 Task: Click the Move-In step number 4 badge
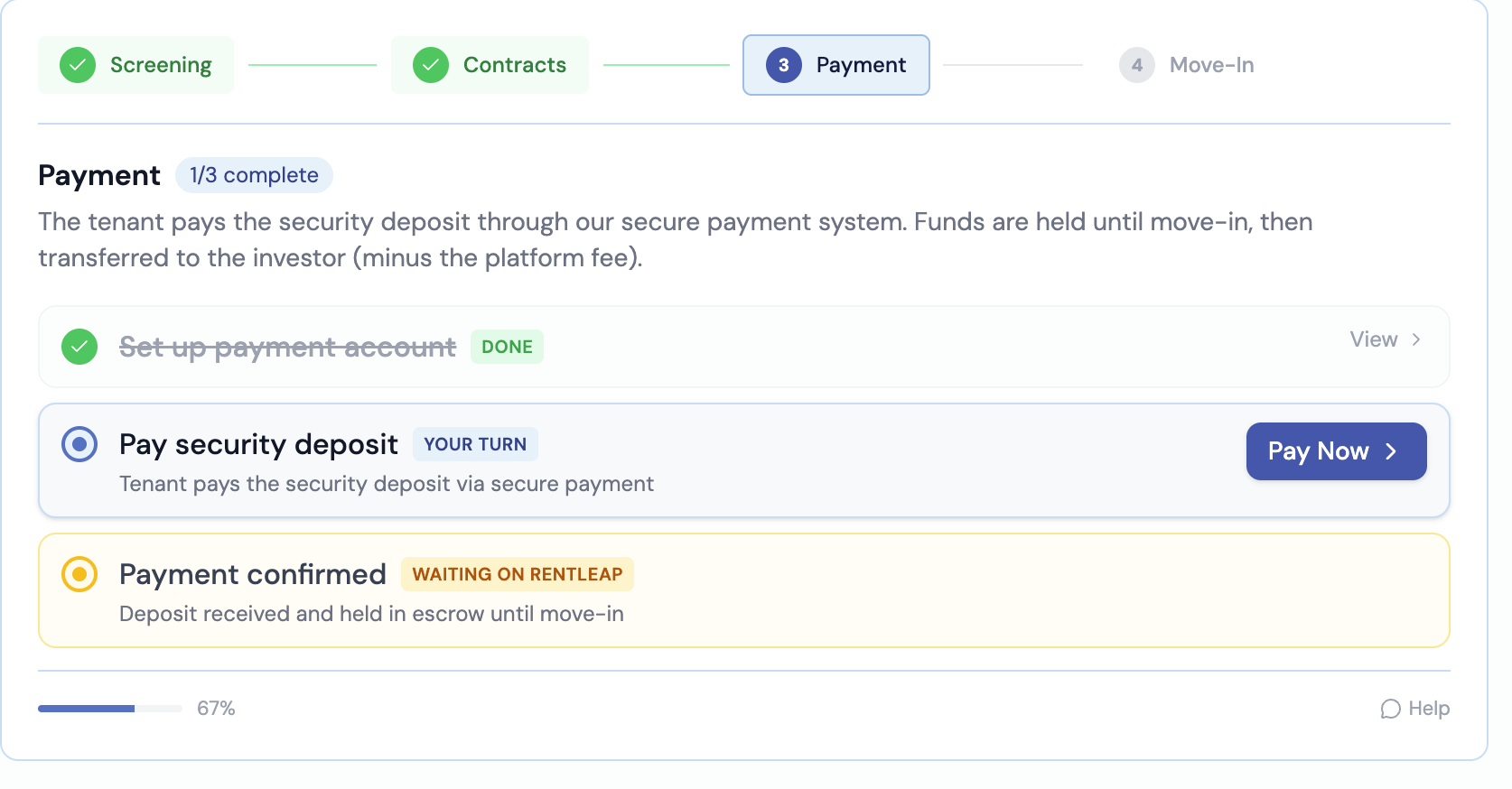(x=1136, y=65)
